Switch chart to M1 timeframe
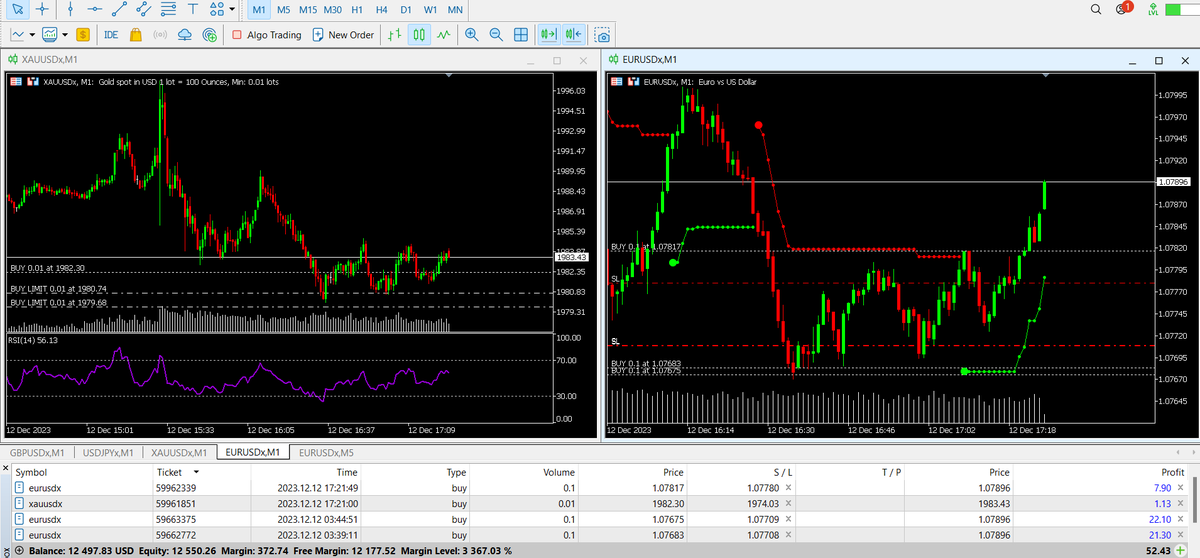This screenshot has height=558, width=1200. pyautogui.click(x=259, y=9)
